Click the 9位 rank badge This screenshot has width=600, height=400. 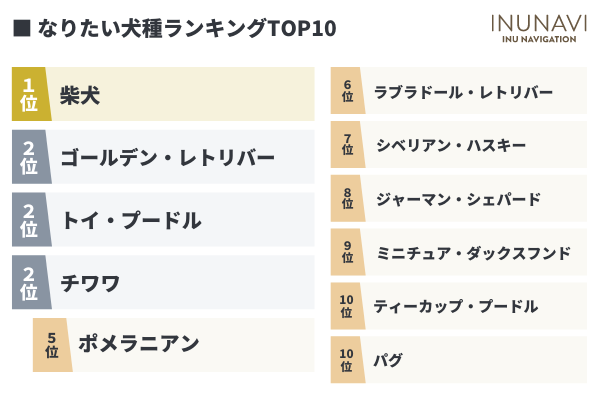[x=347, y=252]
